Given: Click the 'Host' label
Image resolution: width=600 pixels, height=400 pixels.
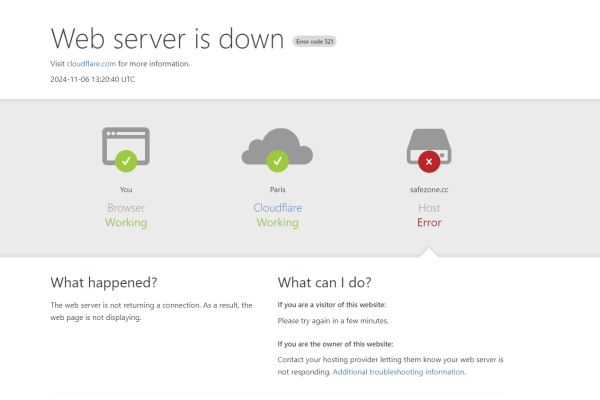Looking at the screenshot, I should click(x=429, y=208).
